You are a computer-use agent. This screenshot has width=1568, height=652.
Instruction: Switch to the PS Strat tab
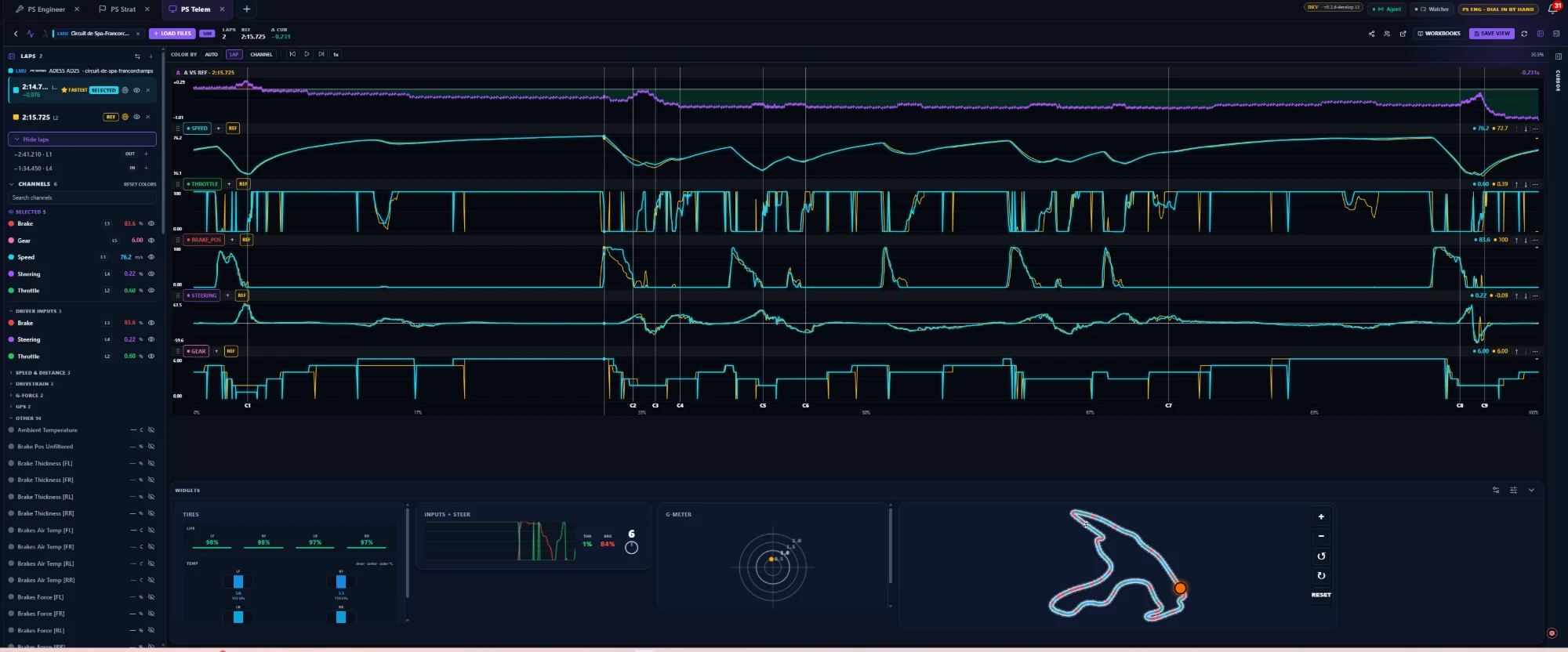[x=123, y=9]
